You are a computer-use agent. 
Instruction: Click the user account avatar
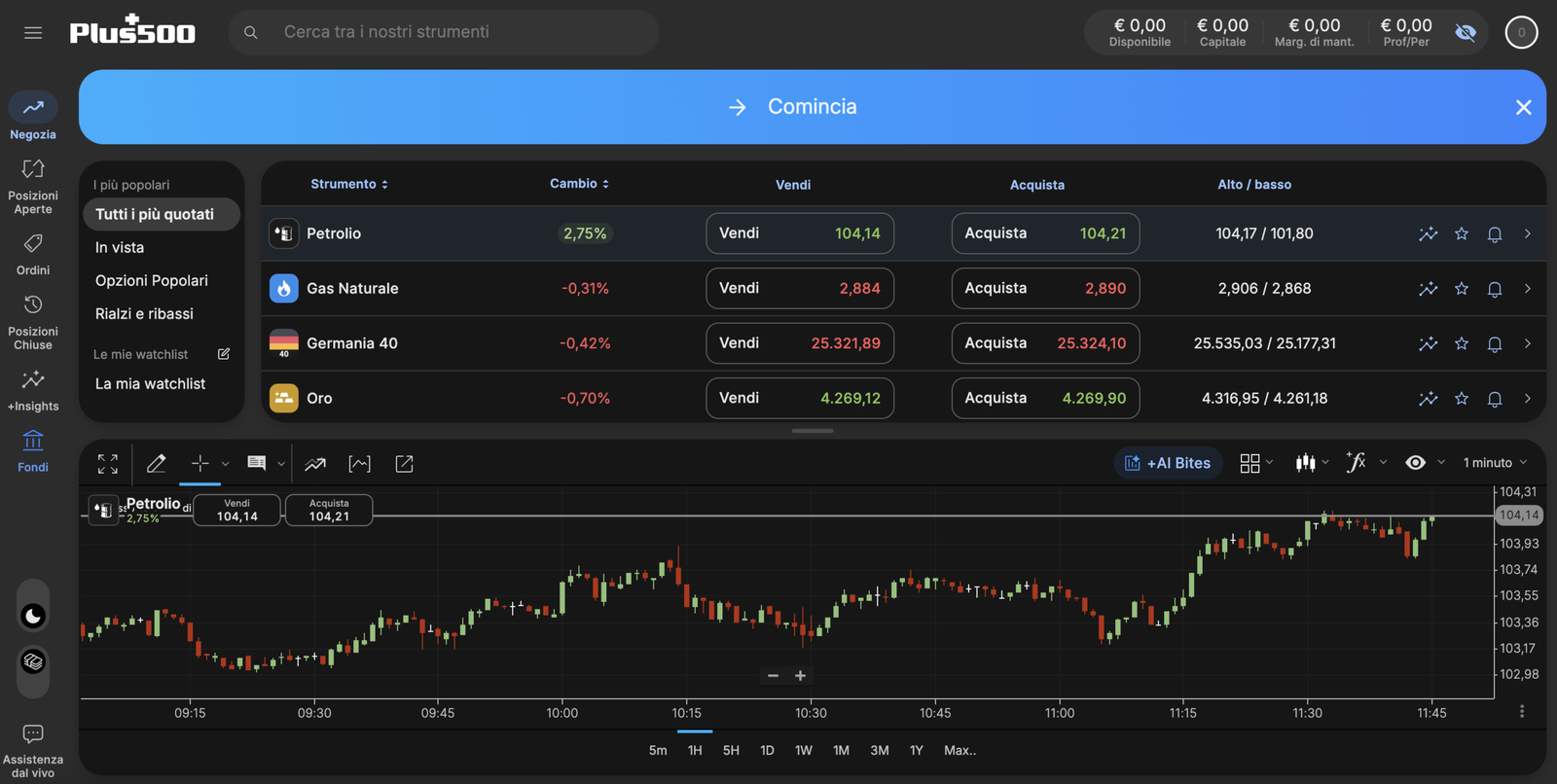coord(1521,32)
